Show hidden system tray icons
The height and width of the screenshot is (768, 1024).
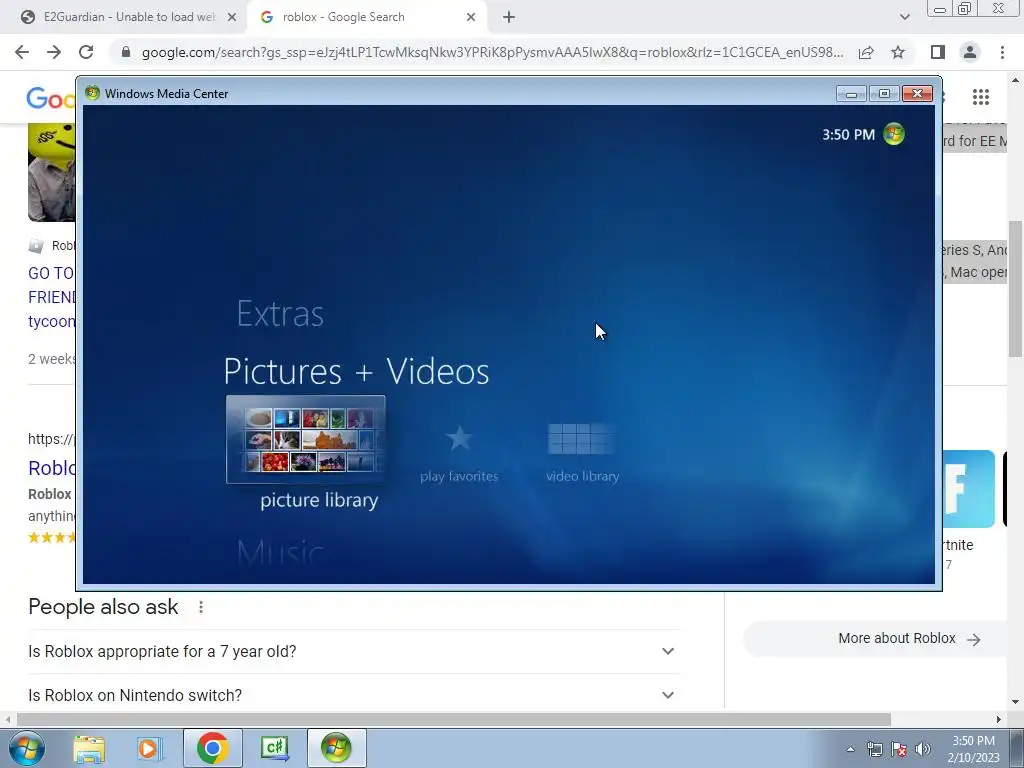tap(850, 749)
